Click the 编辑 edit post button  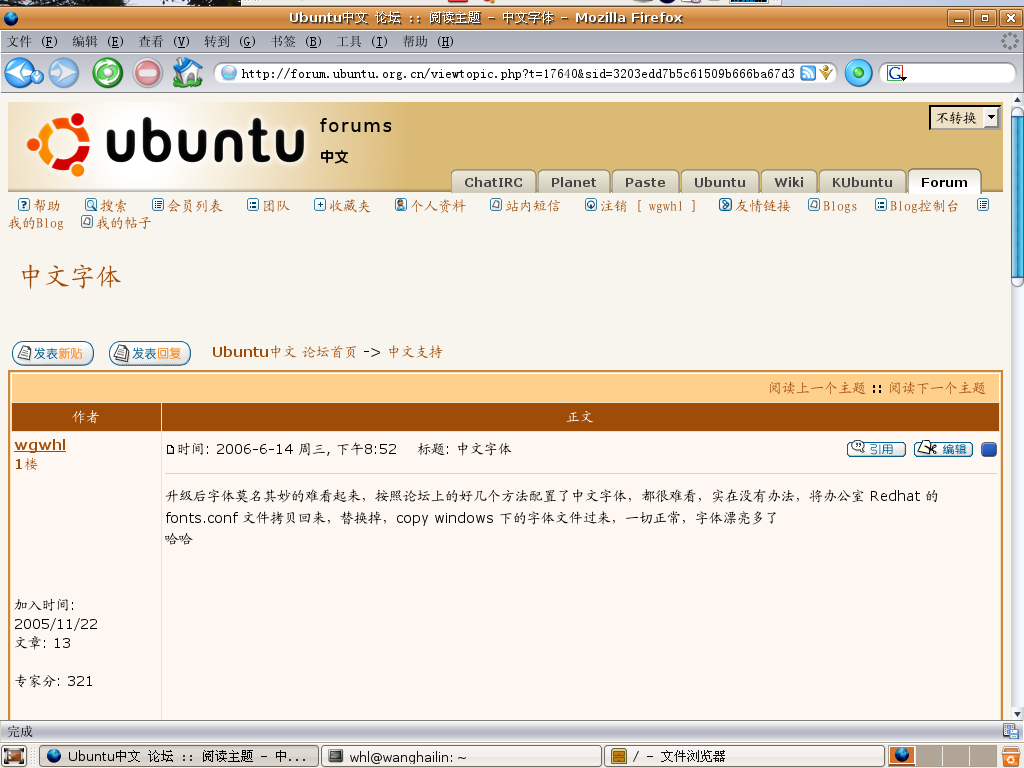click(943, 449)
